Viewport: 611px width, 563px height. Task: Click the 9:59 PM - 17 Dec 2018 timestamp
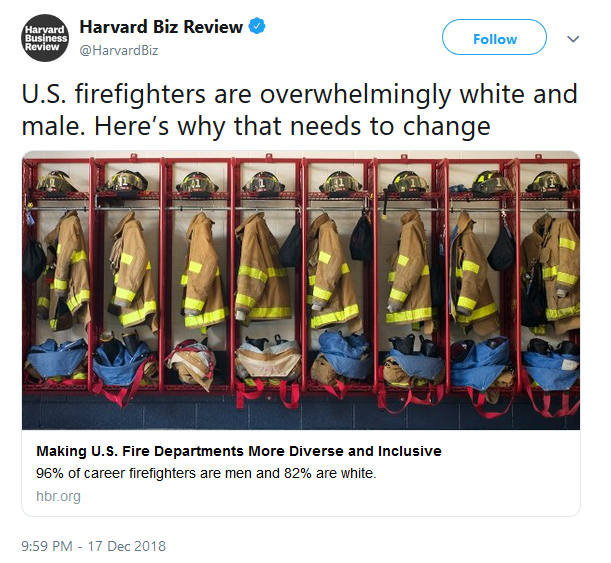[x=94, y=546]
